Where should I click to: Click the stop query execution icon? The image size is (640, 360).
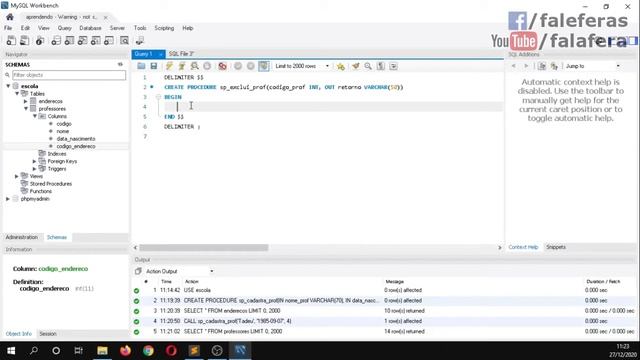(207, 66)
